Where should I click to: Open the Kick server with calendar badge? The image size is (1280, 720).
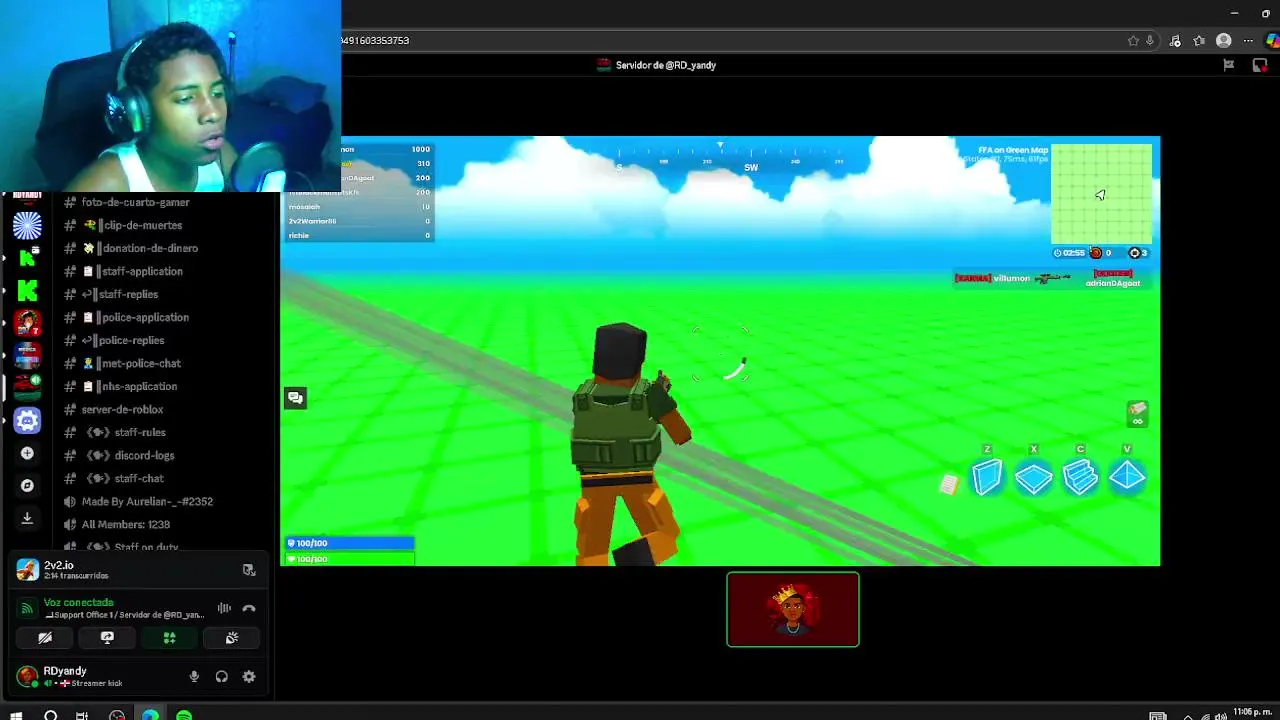coord(27,258)
